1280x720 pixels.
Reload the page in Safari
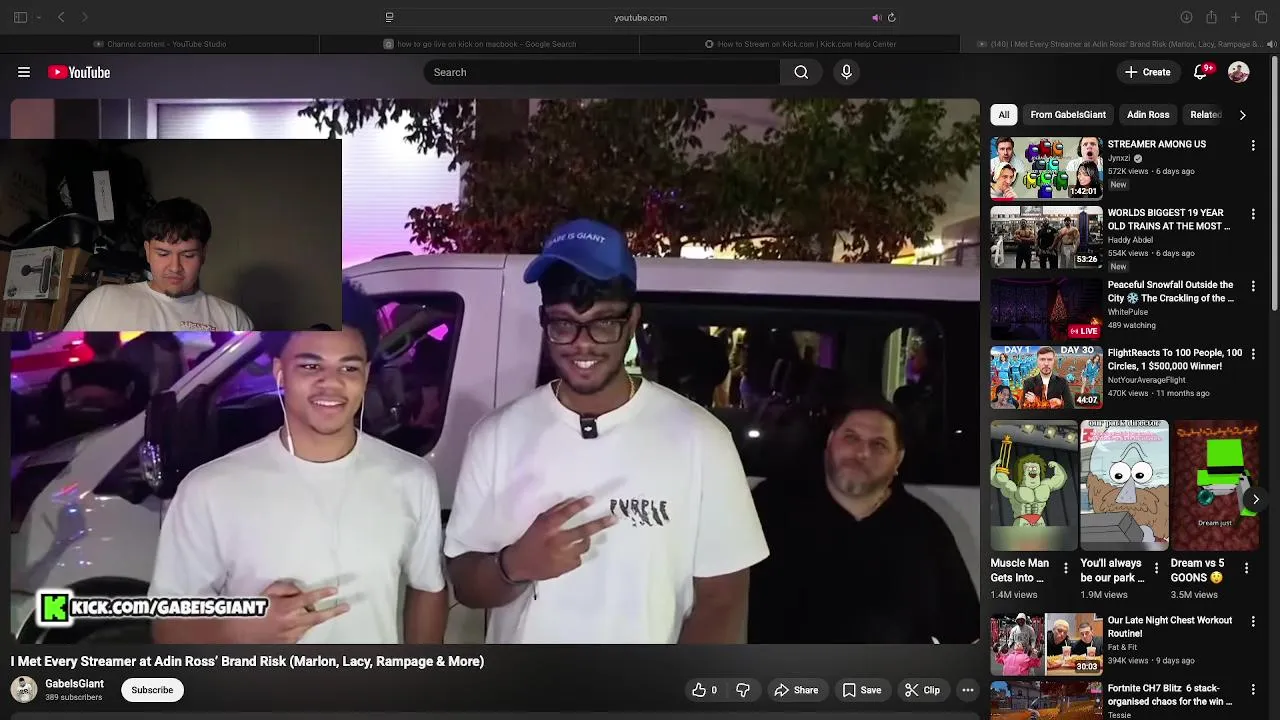click(x=892, y=17)
